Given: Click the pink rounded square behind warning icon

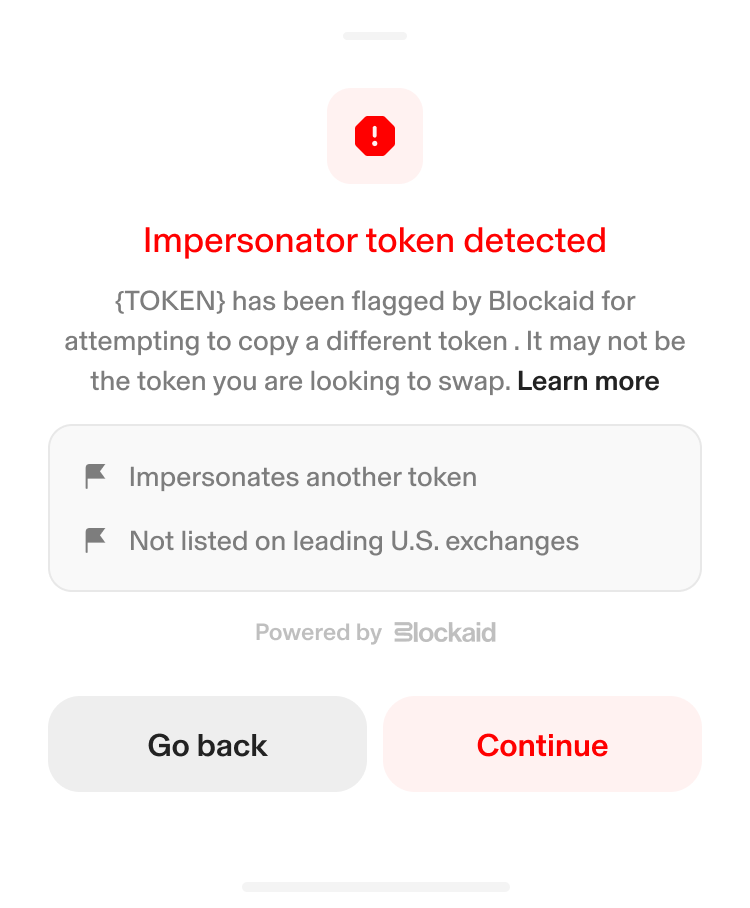Looking at the screenshot, I should (x=375, y=136).
